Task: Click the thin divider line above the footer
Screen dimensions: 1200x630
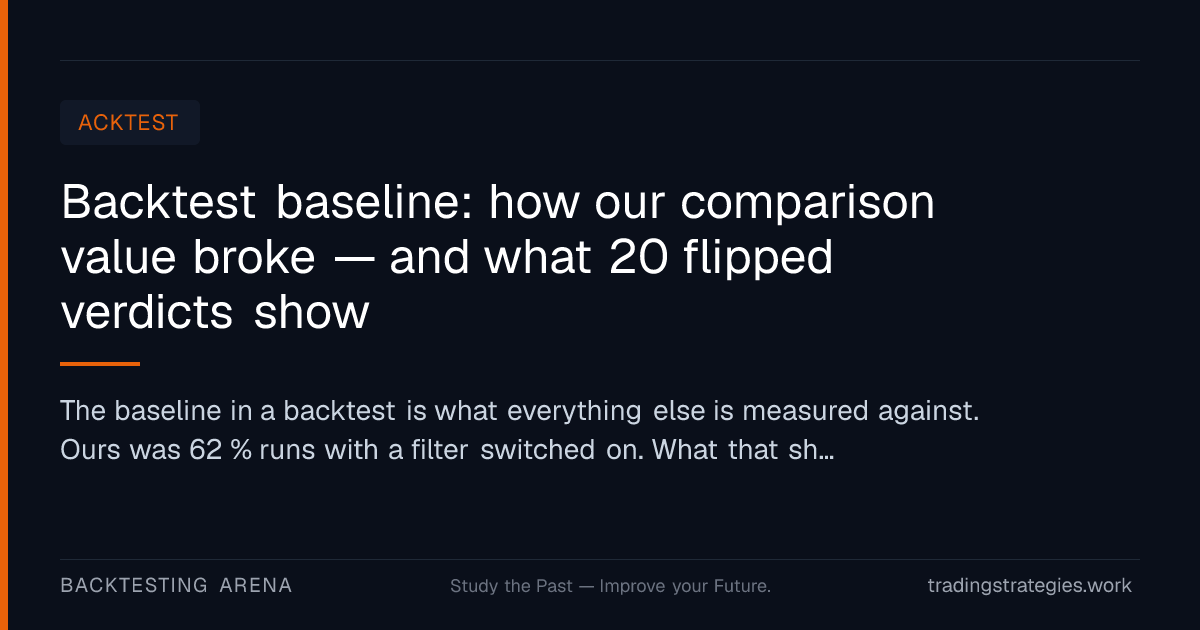Action: [x=600, y=559]
